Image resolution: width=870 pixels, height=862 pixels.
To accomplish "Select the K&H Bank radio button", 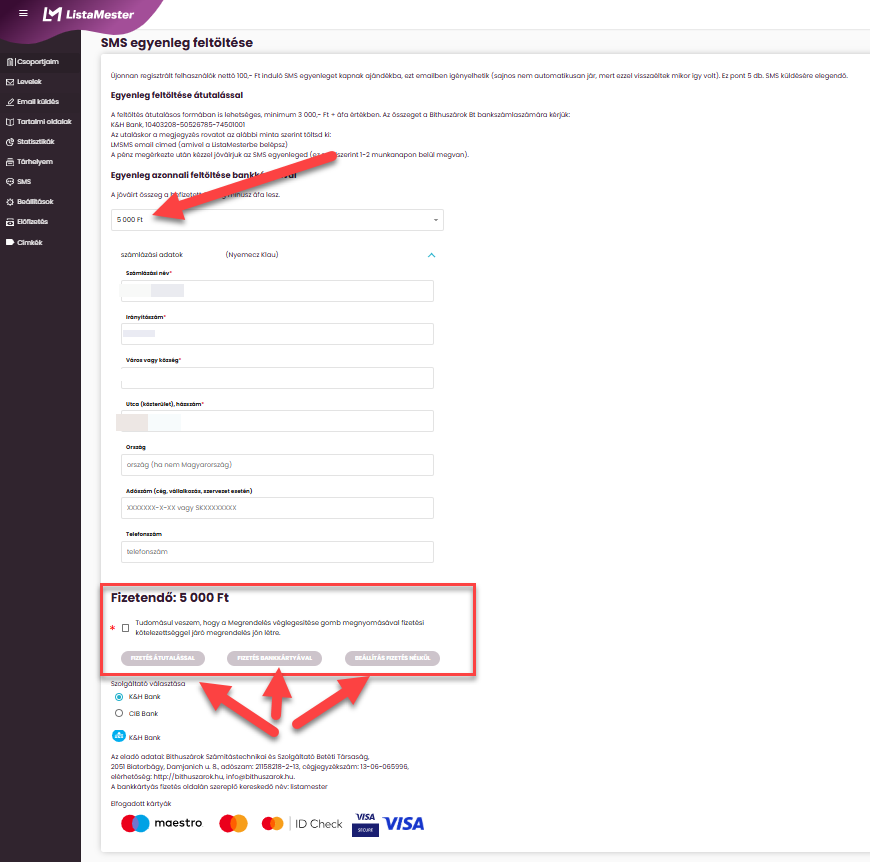I will [x=119, y=697].
